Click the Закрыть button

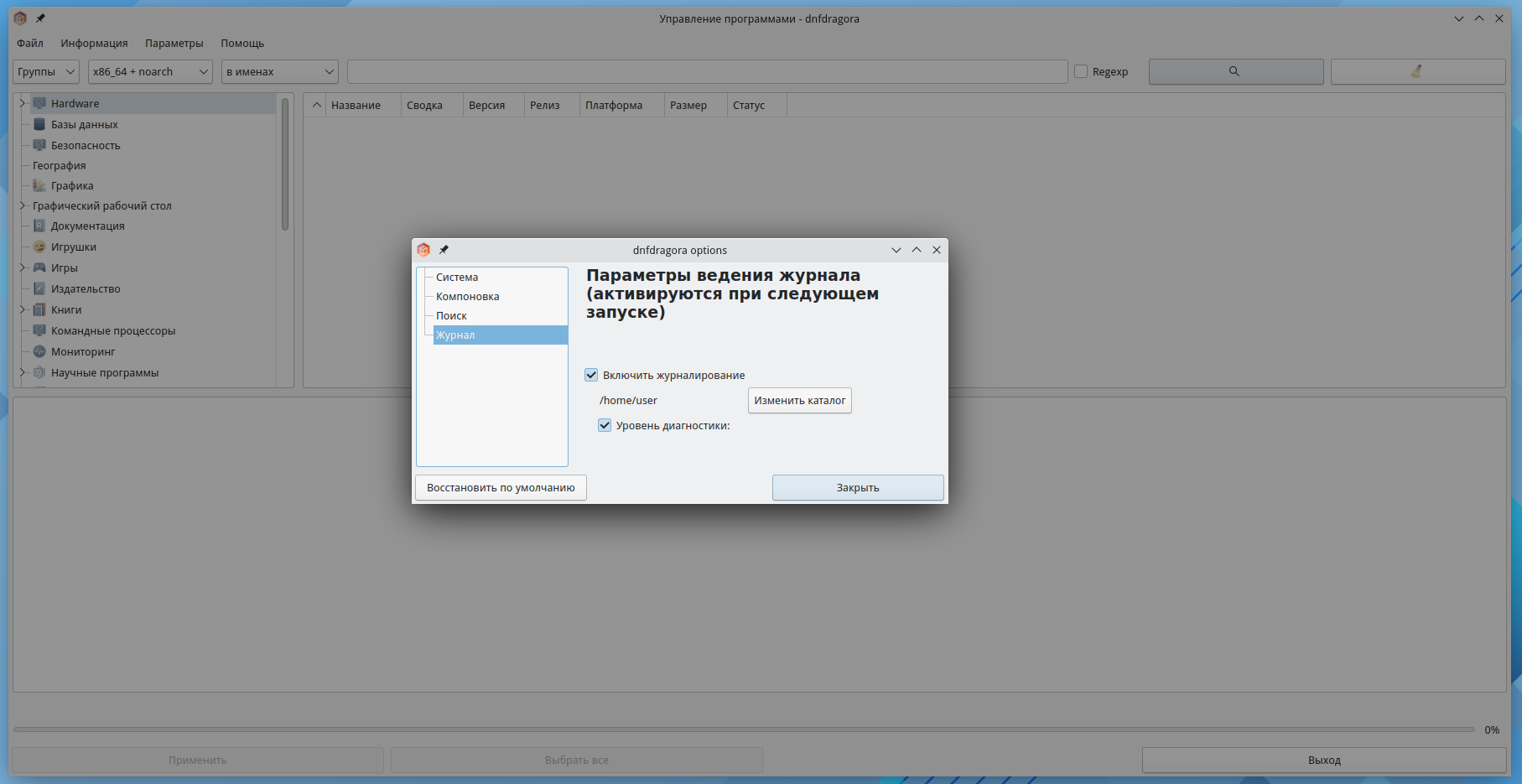click(858, 487)
